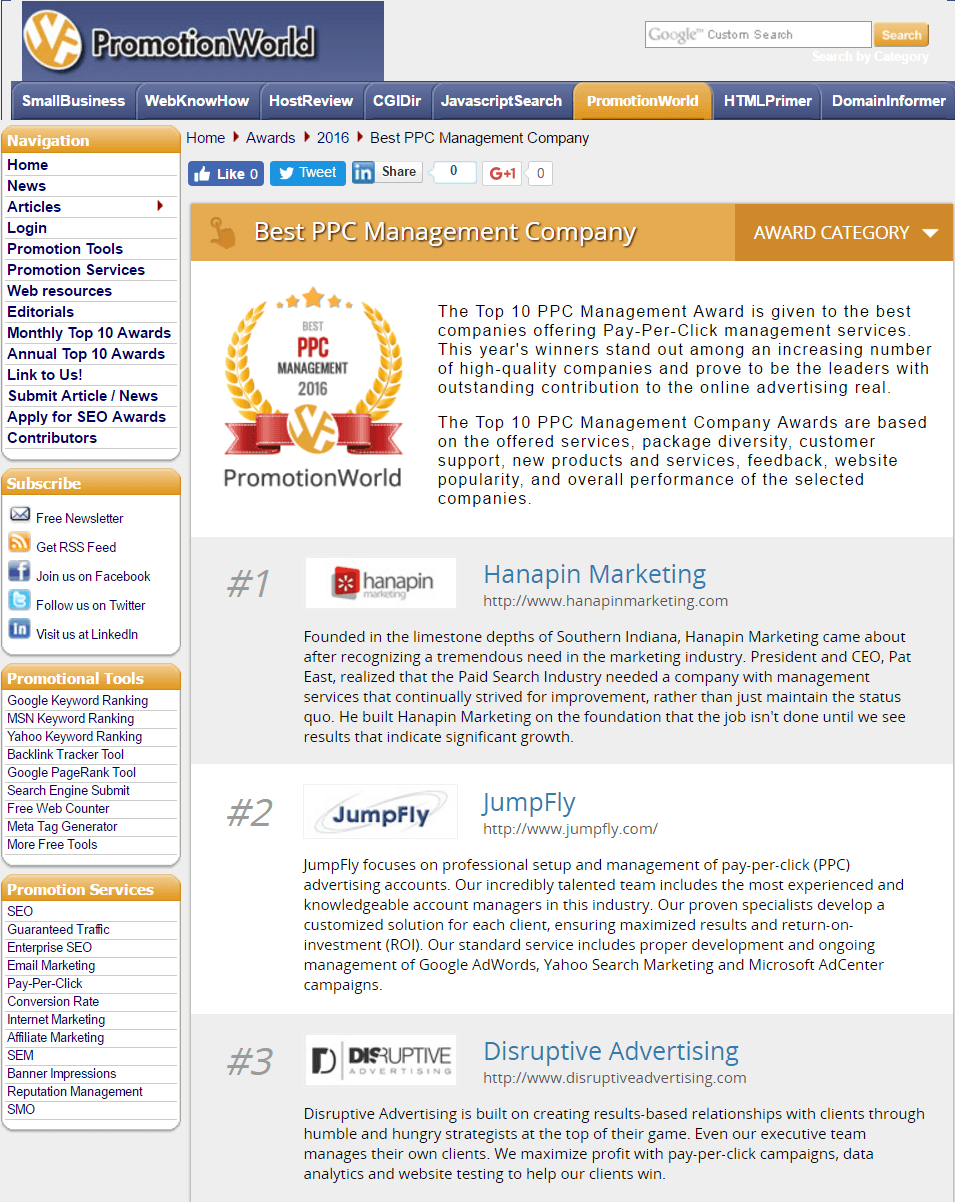Click the Google Custom Search field
The height and width of the screenshot is (1202, 955).
pyautogui.click(x=758, y=35)
